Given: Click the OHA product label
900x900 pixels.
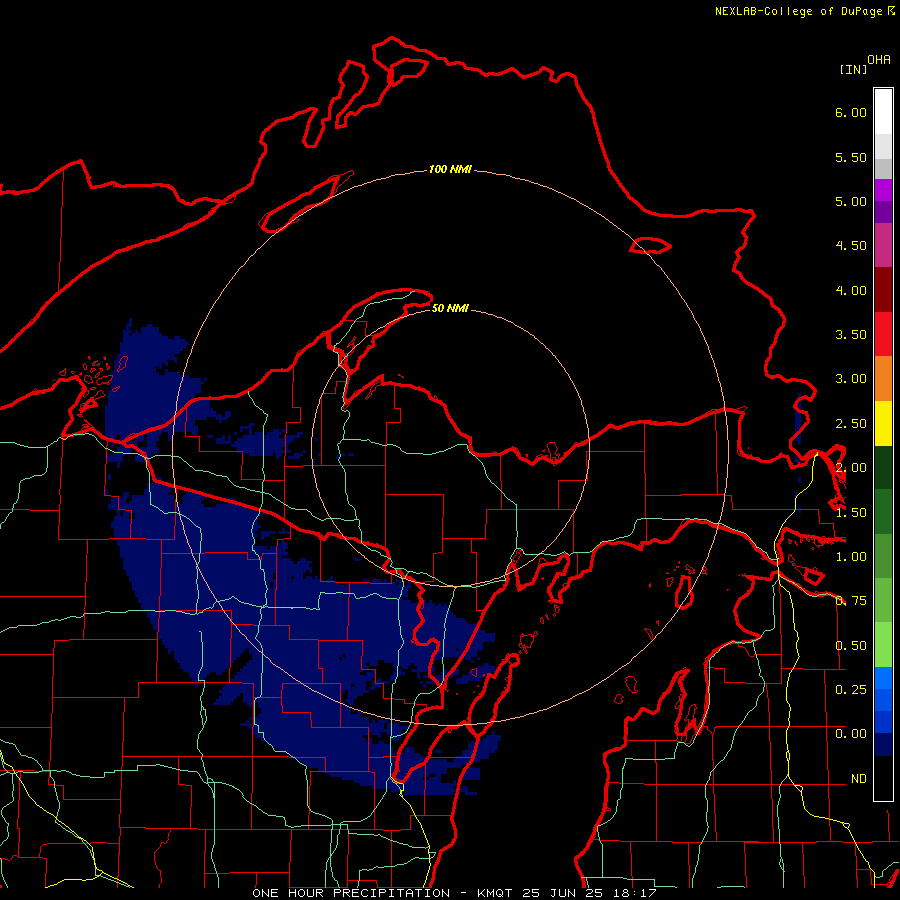Looking at the screenshot, I should tap(879, 59).
